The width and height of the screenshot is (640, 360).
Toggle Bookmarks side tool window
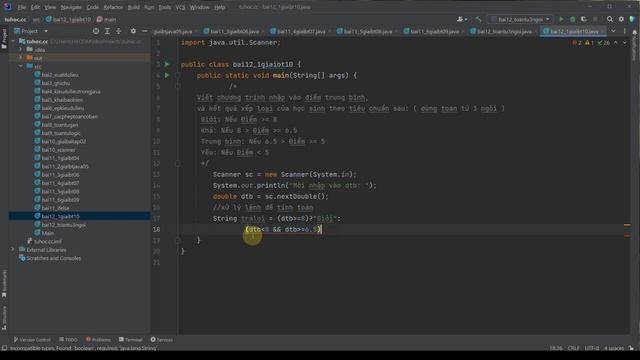pos(4,283)
